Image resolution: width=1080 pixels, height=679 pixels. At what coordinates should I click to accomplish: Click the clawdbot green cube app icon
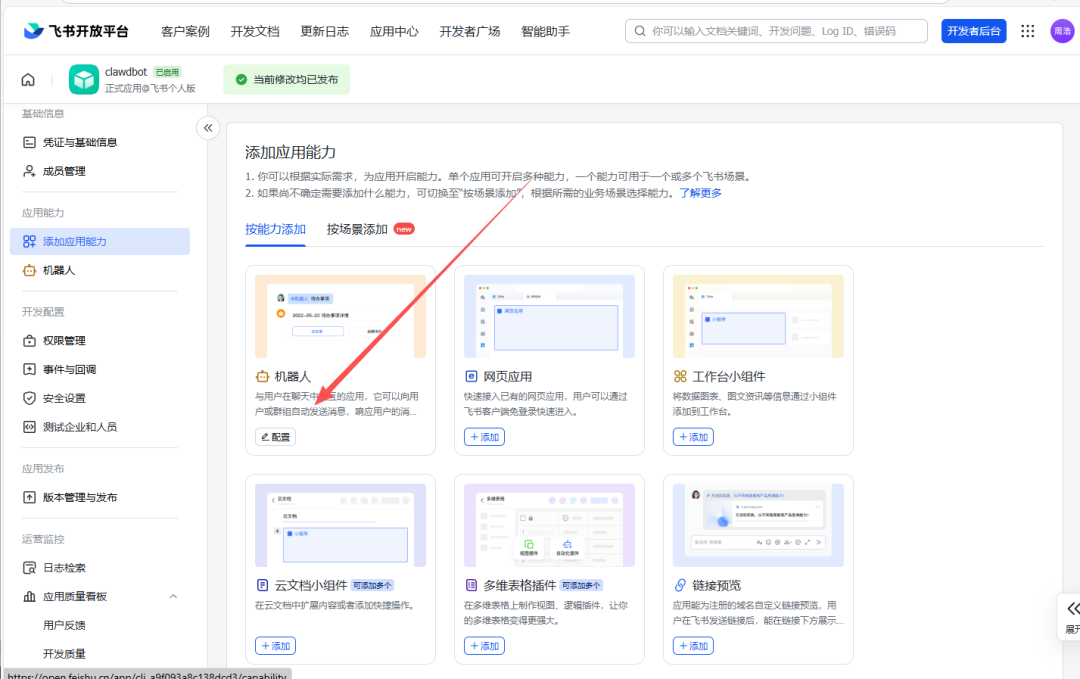point(84,79)
